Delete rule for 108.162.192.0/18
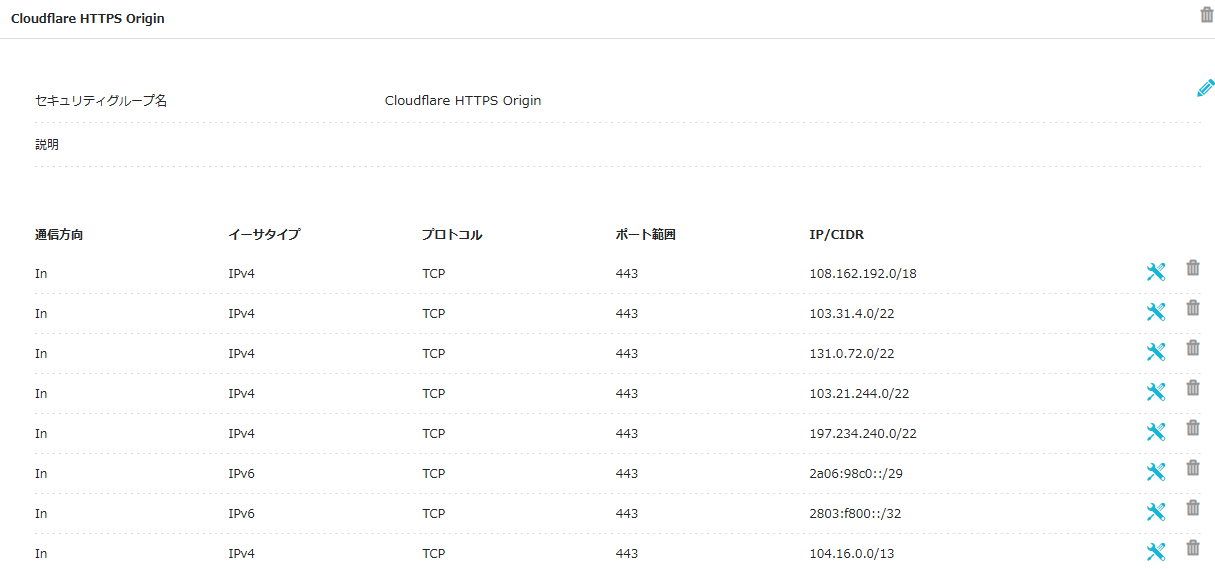 1193,268
